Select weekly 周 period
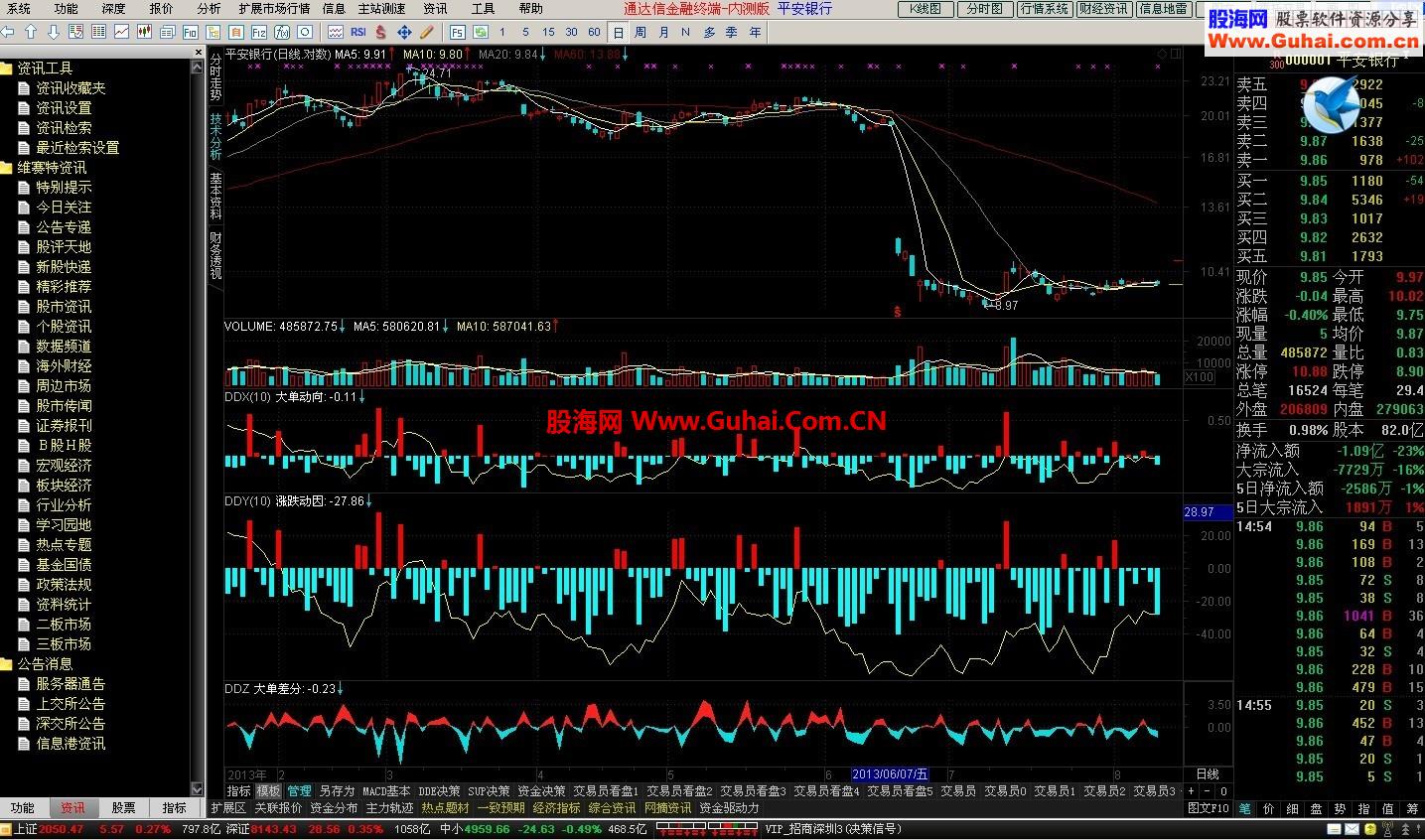This screenshot has height=840, width=1425. (640, 32)
